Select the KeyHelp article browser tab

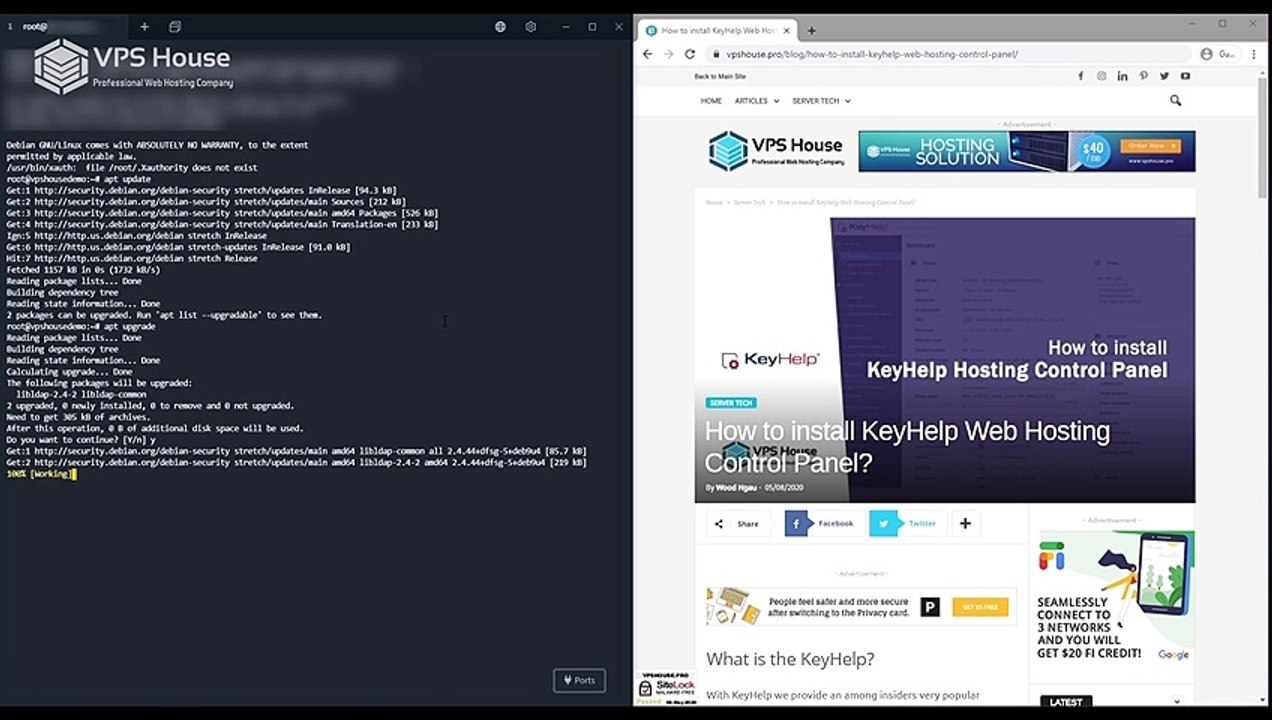click(716, 31)
